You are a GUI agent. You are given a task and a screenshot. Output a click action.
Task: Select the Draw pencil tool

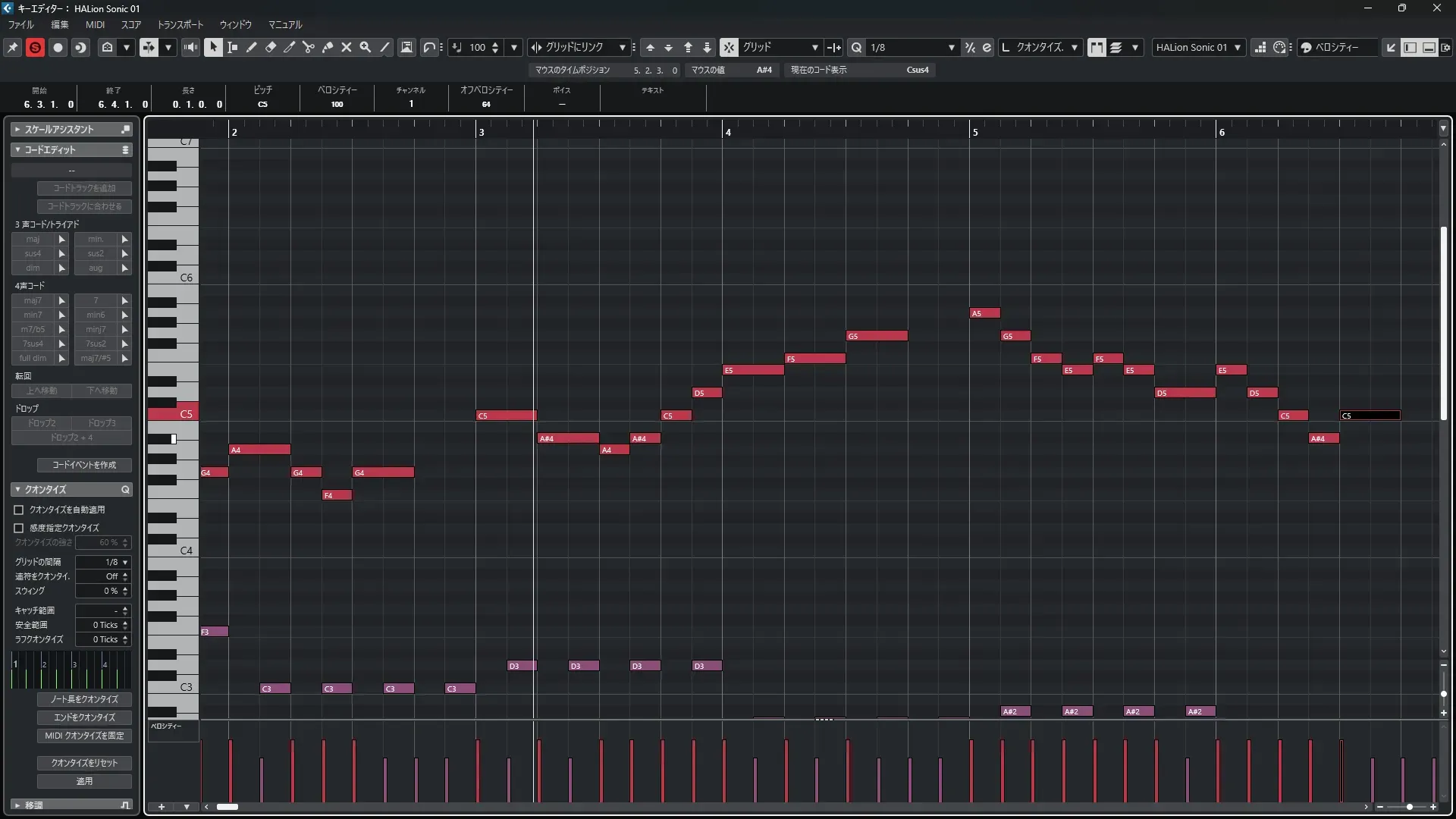click(x=252, y=47)
